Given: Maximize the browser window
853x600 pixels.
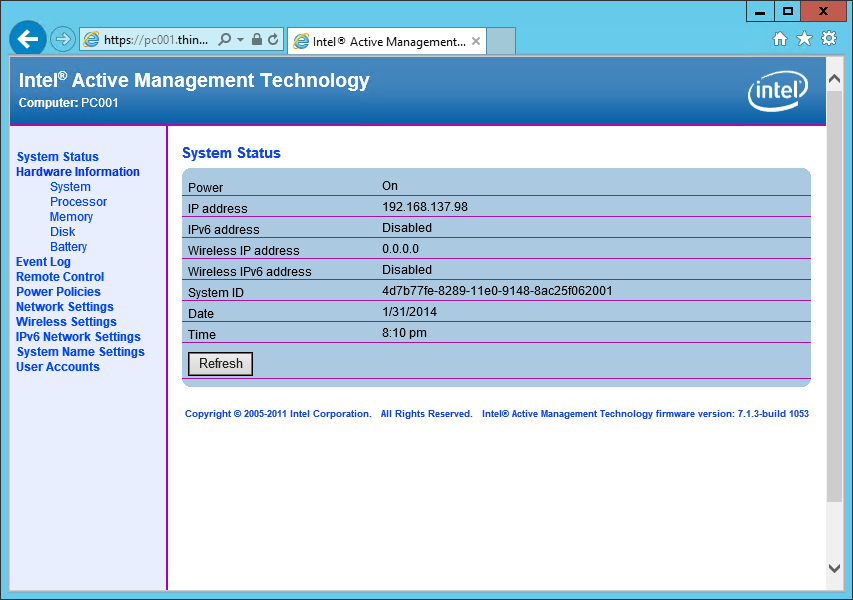Looking at the screenshot, I should (x=788, y=11).
